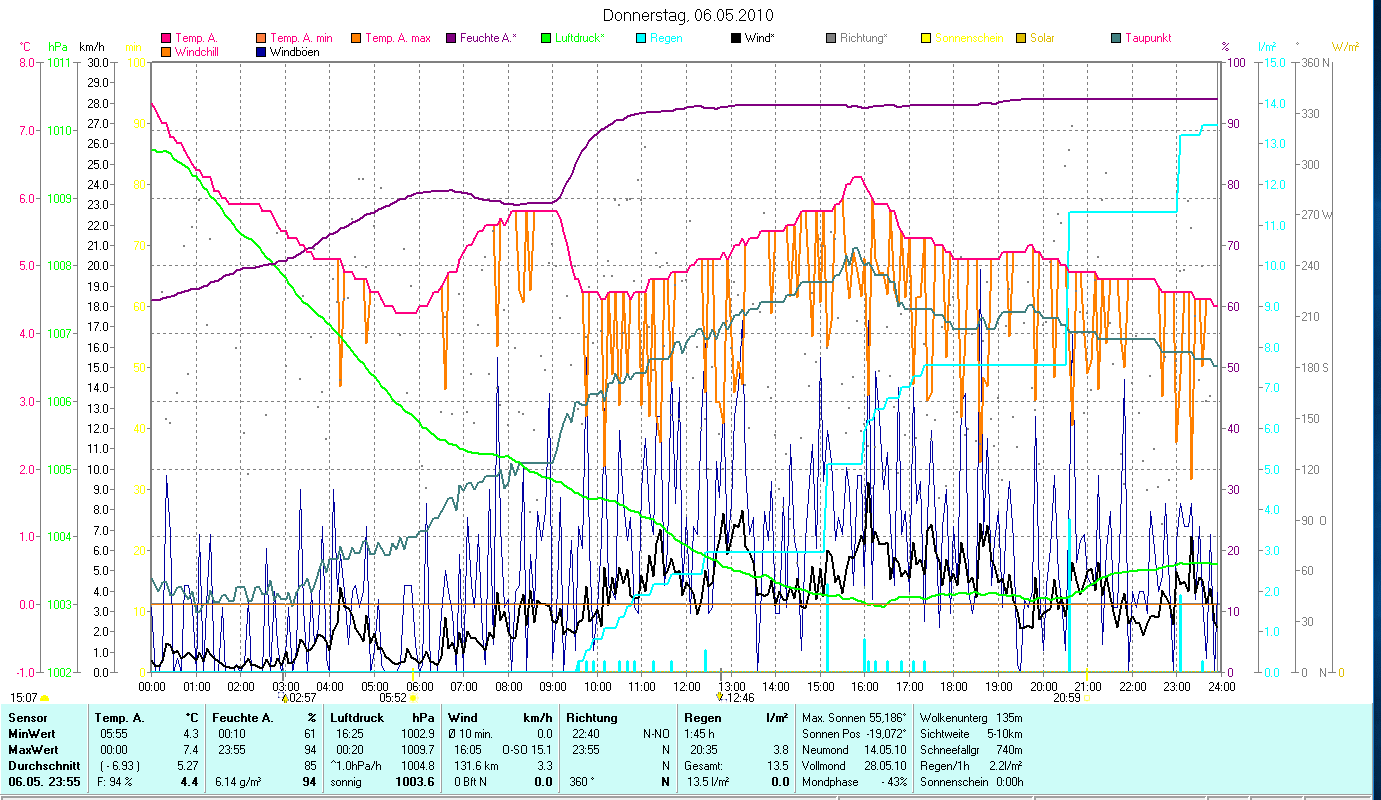Click the cyan Regen legend square
This screenshot has width=1381, height=800.
point(642,39)
